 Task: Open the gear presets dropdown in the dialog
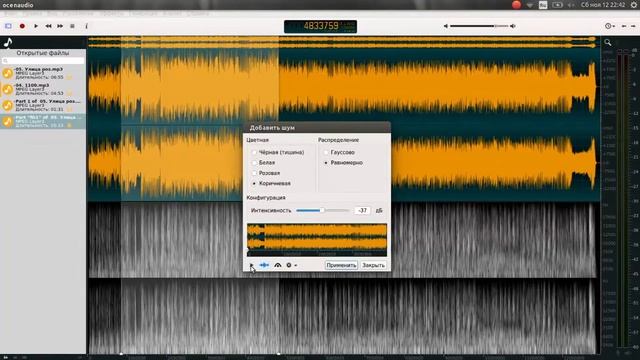point(291,265)
